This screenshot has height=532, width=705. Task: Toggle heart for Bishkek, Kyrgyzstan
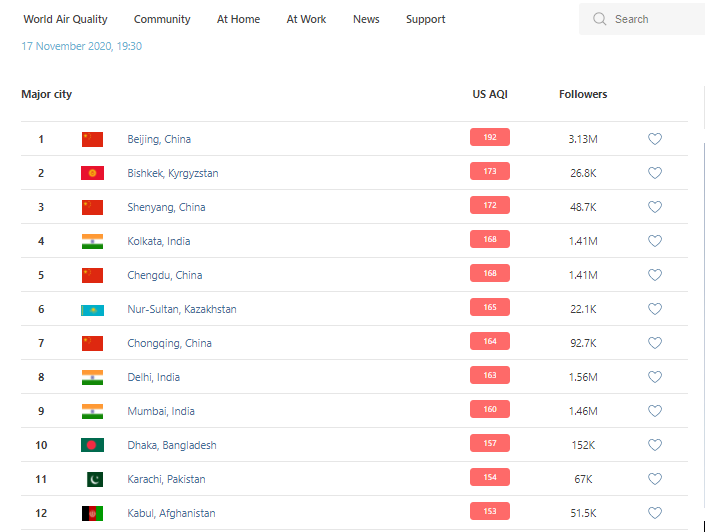(x=655, y=173)
